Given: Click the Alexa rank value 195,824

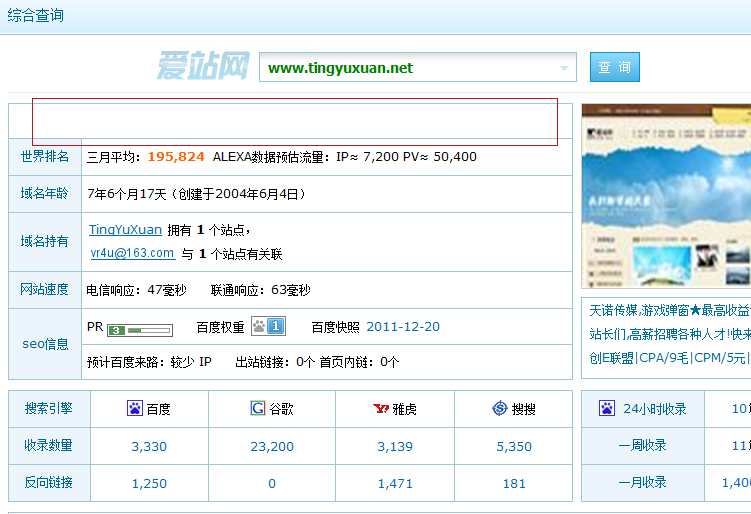Looking at the screenshot, I should click(176, 157).
